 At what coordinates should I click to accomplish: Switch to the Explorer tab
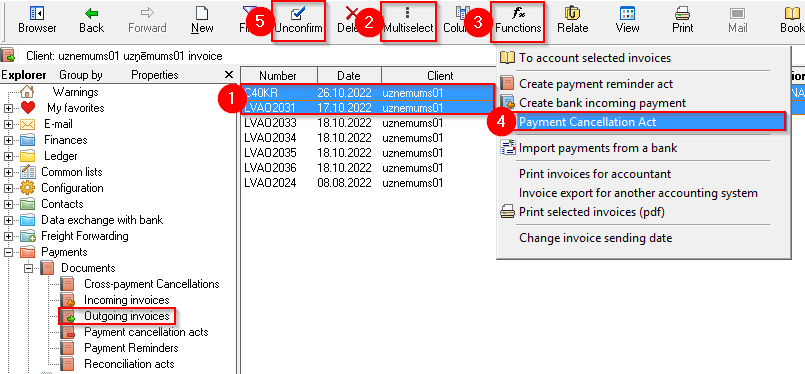click(x=24, y=75)
